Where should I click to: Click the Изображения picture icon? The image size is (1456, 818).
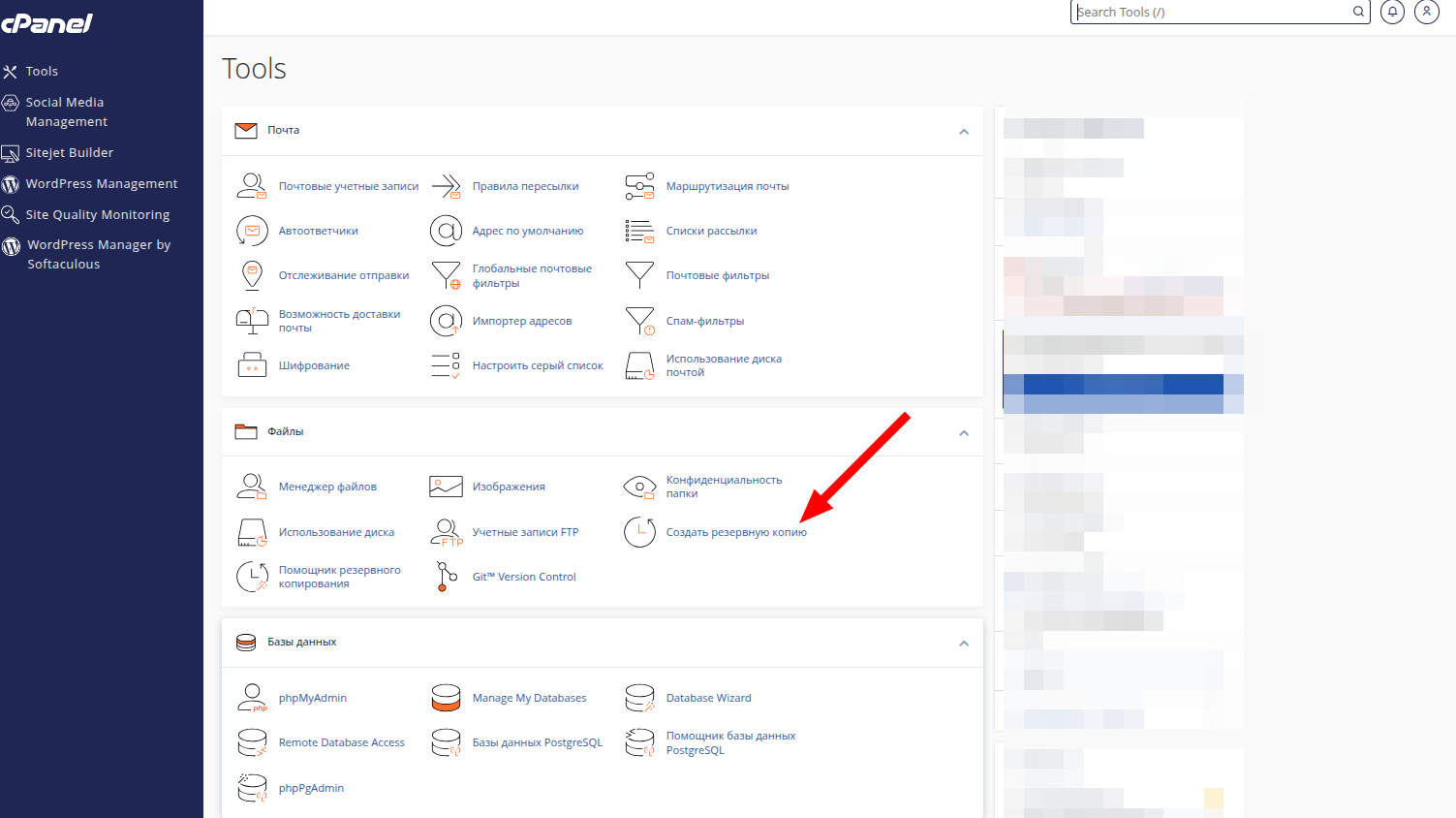pyautogui.click(x=446, y=487)
